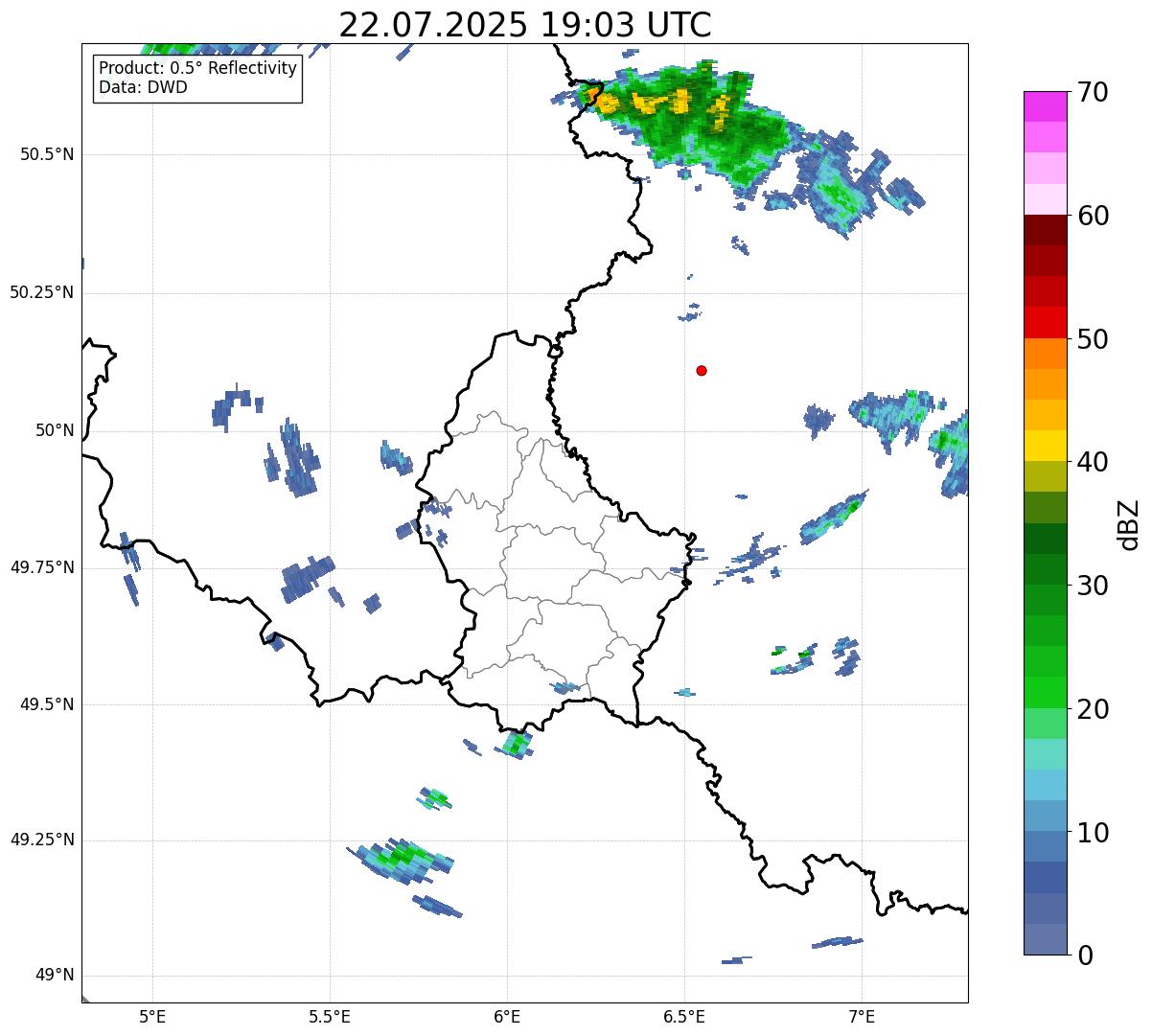
Task: Click the "Data: DWD" text
Action: point(143,87)
